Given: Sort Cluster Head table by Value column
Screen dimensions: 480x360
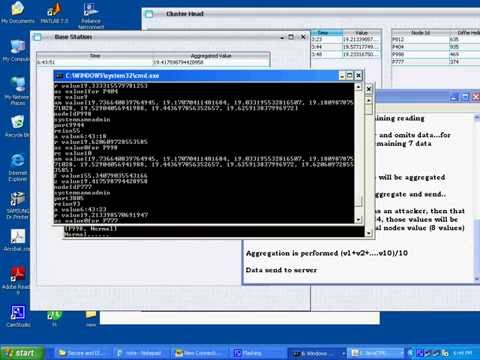Looking at the screenshot, I should pos(362,33).
